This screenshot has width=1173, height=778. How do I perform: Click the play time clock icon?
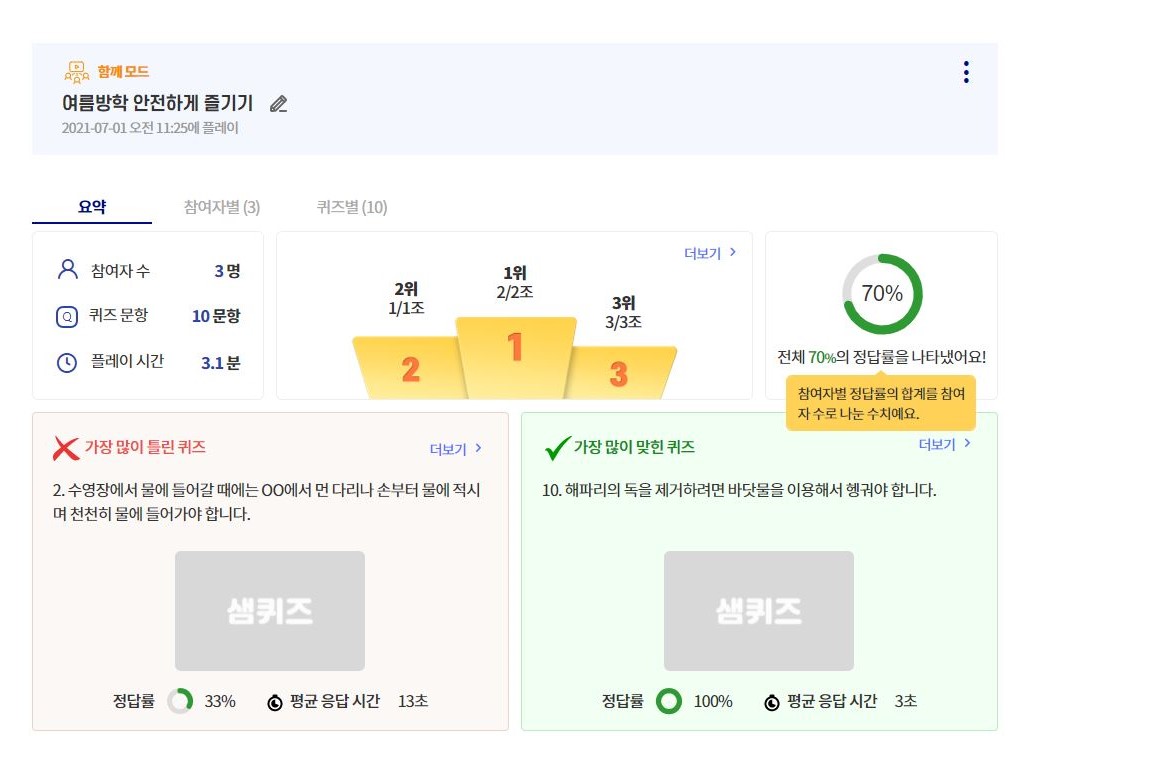point(67,363)
